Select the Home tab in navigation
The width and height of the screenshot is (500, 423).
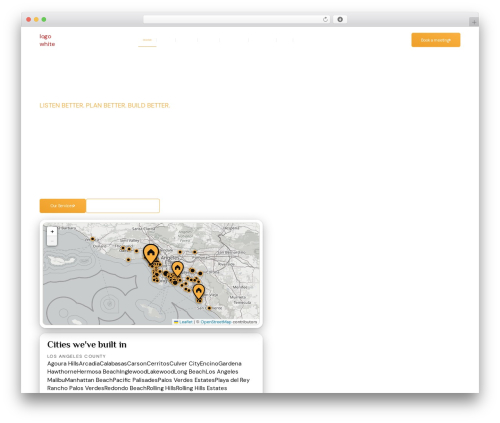[x=147, y=40]
